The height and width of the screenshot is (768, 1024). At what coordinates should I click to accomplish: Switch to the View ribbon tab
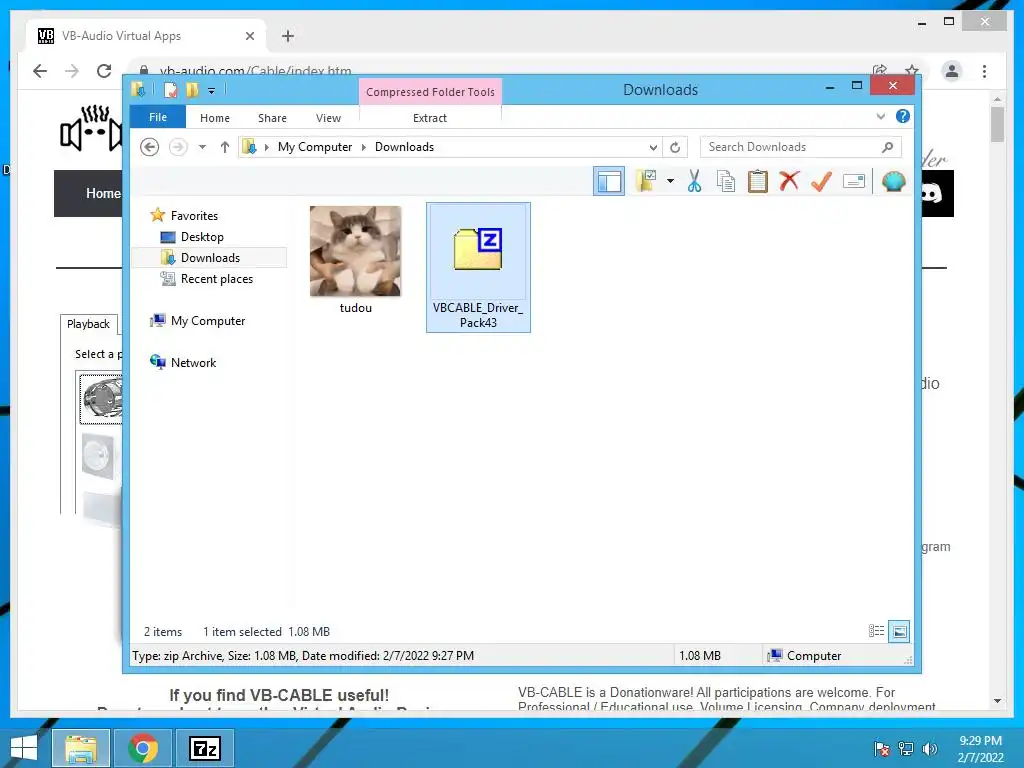tap(328, 118)
